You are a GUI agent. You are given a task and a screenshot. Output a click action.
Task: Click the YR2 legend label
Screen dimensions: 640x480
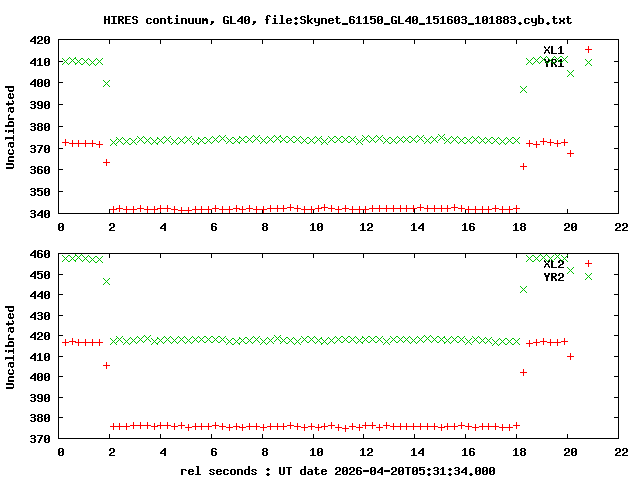tap(553, 278)
